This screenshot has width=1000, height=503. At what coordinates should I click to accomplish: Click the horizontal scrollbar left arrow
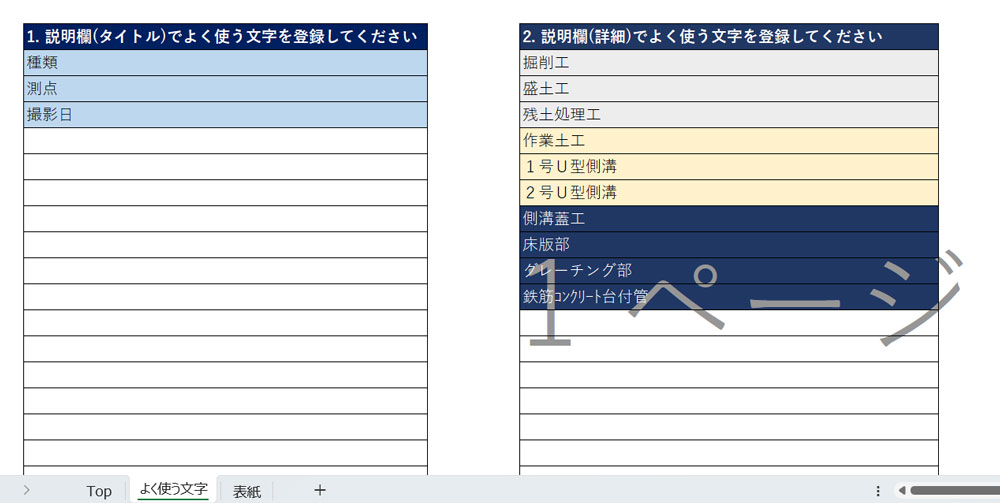coord(901,490)
